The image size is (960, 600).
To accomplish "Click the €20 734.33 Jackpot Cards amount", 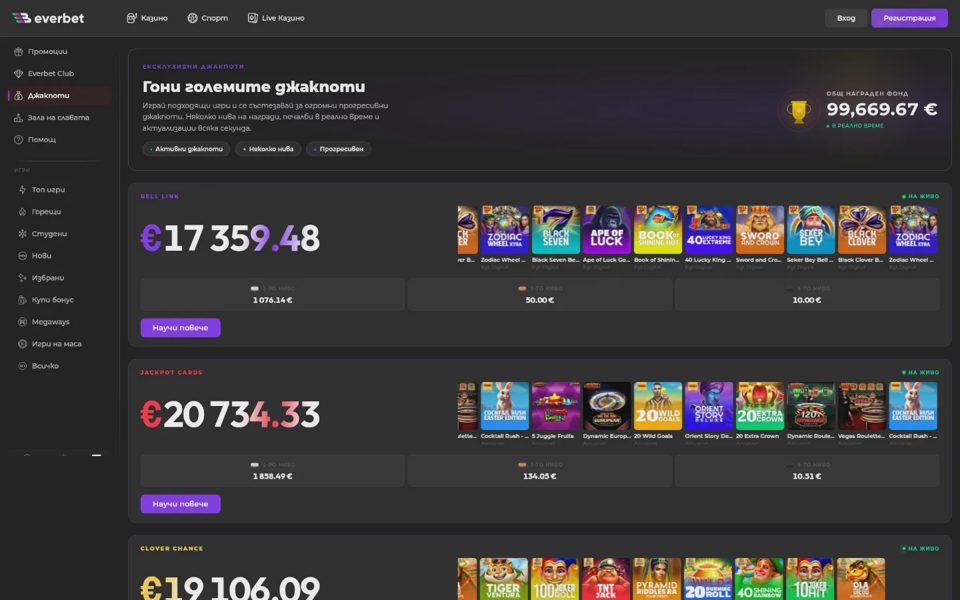I will 230,414.
